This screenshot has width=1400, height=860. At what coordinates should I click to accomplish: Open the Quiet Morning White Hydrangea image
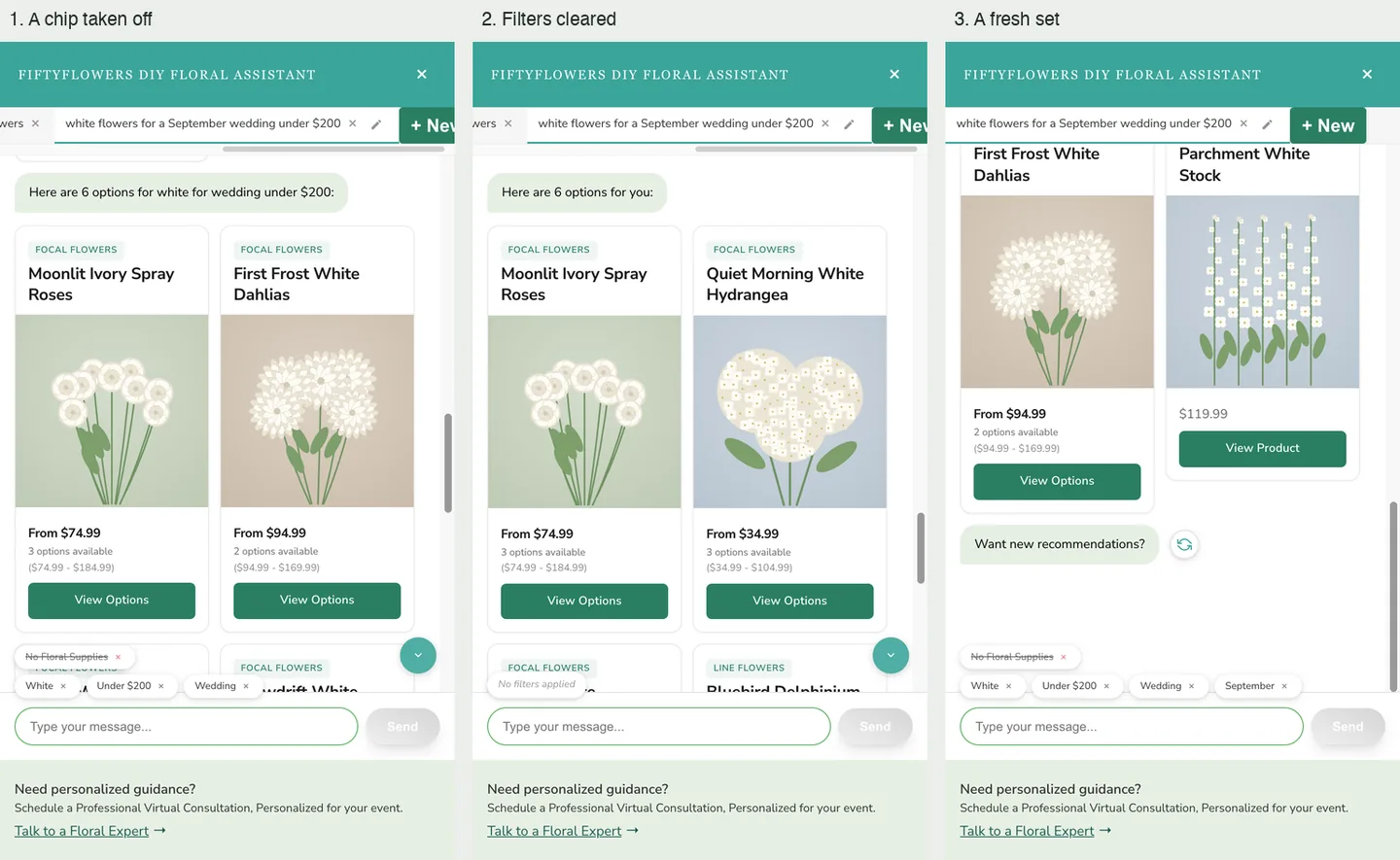[x=789, y=411]
